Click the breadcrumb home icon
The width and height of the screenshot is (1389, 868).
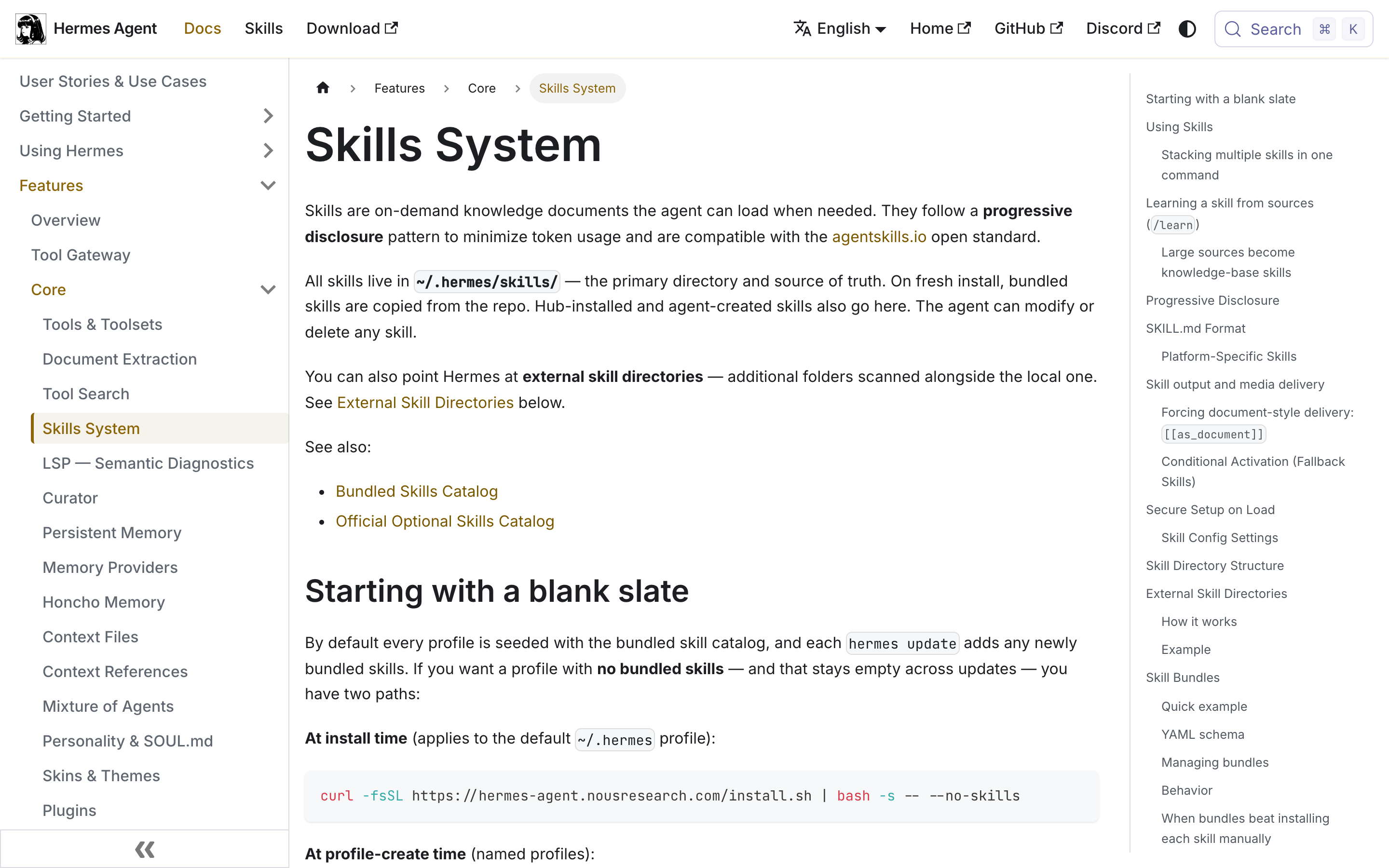(323, 88)
